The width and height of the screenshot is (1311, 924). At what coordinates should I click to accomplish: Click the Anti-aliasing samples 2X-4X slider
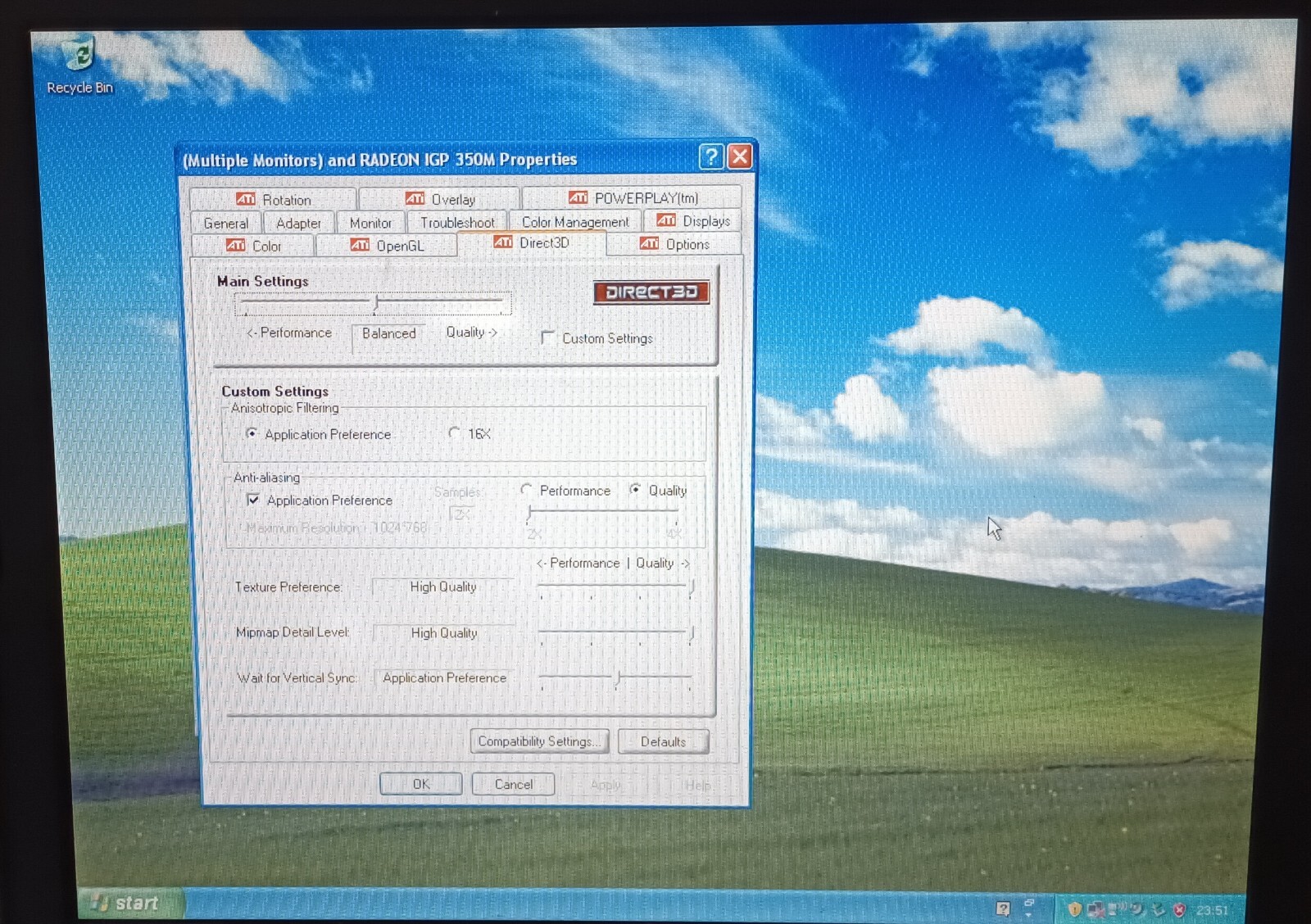[x=604, y=514]
